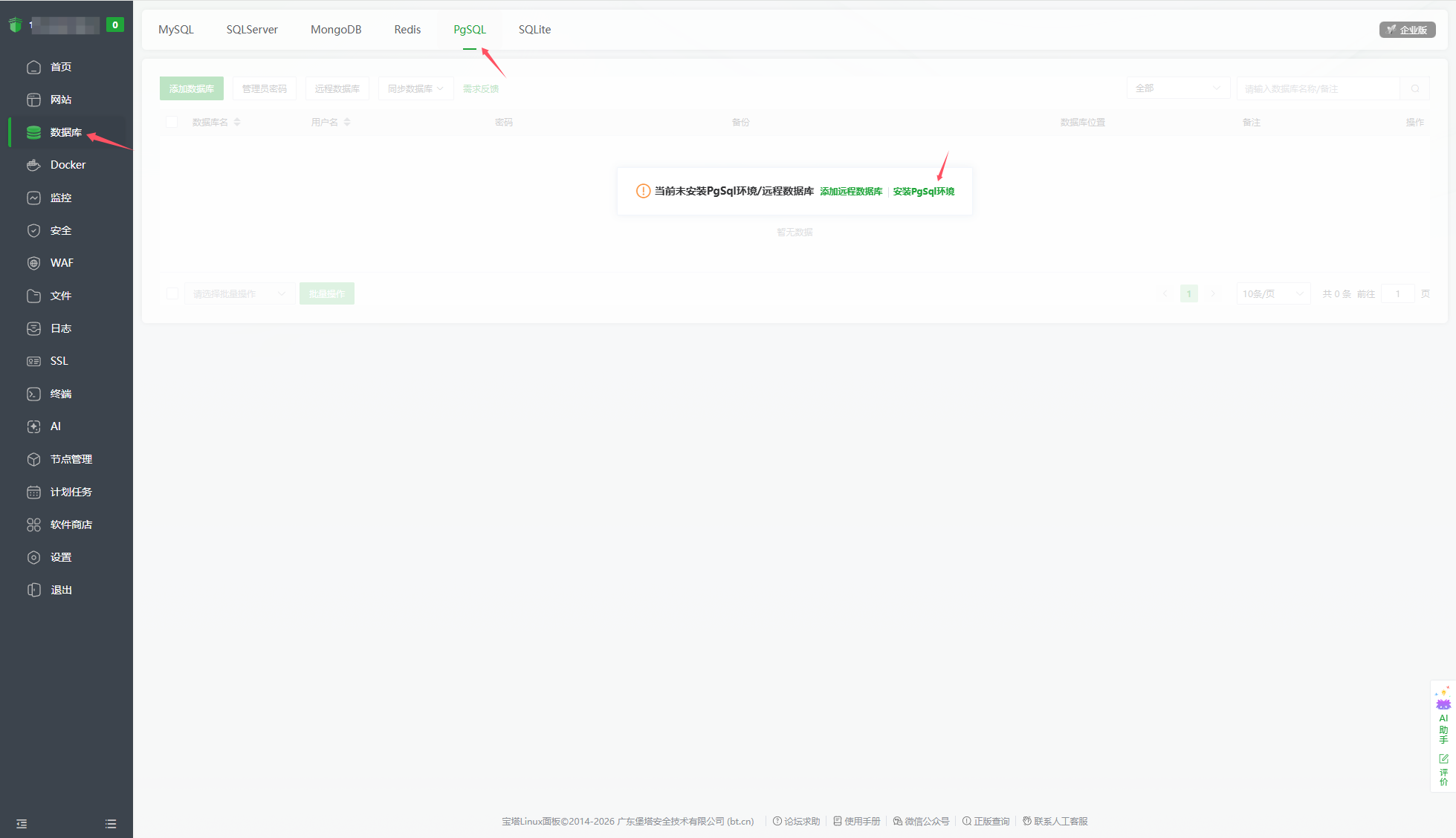This screenshot has width=1456, height=838.
Task: Click the WAF globe icon
Action: (x=33, y=263)
